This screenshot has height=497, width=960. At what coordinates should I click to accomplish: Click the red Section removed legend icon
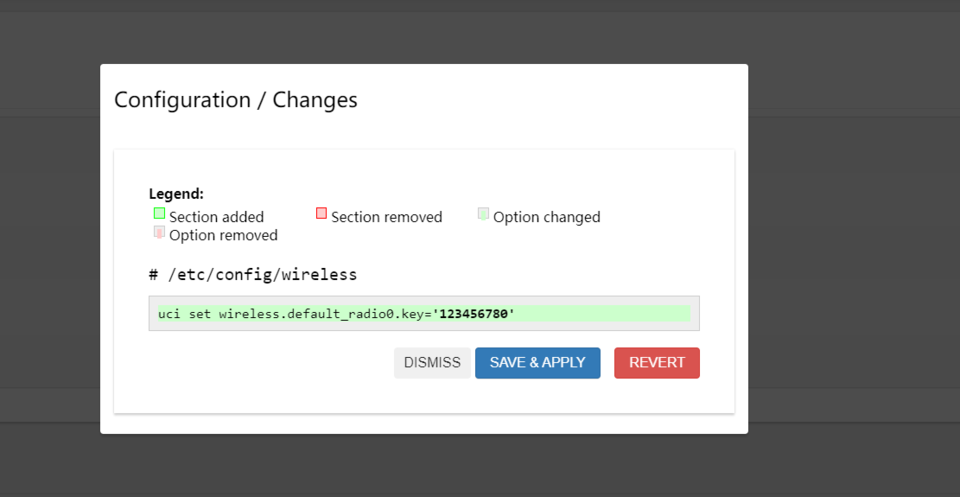321,214
